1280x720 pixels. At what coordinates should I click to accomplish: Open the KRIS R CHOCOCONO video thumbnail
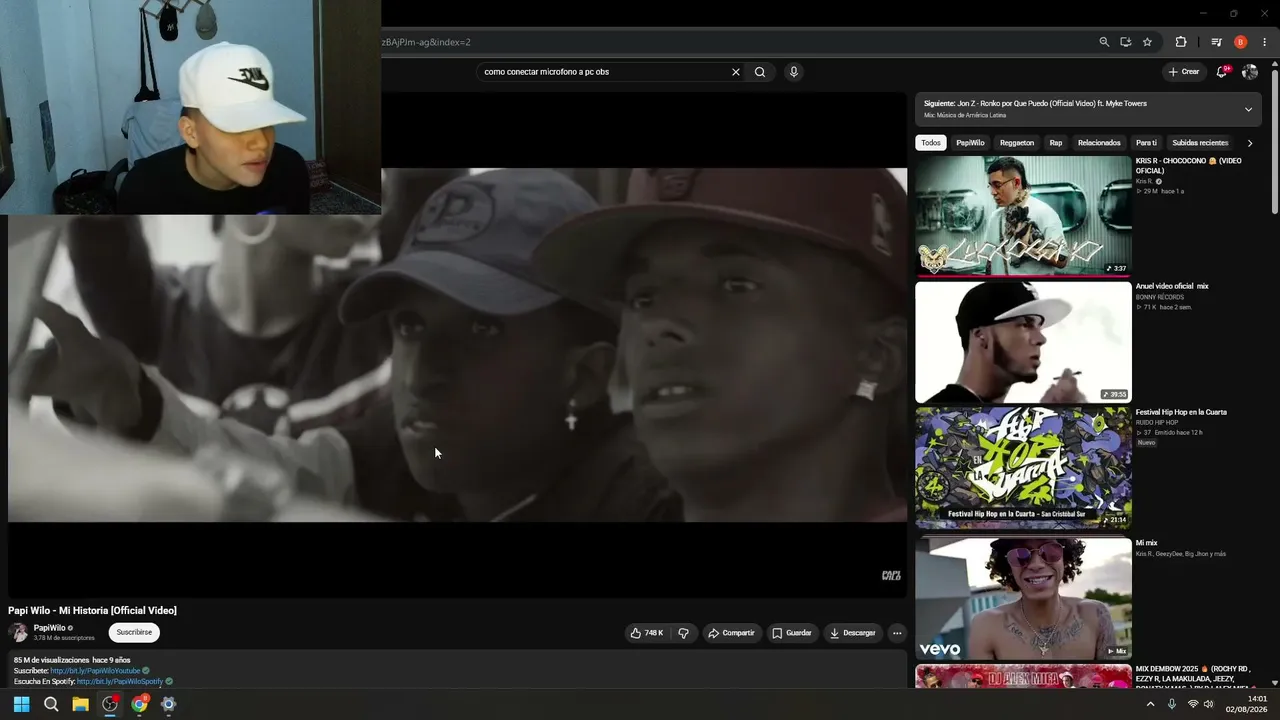point(1023,216)
